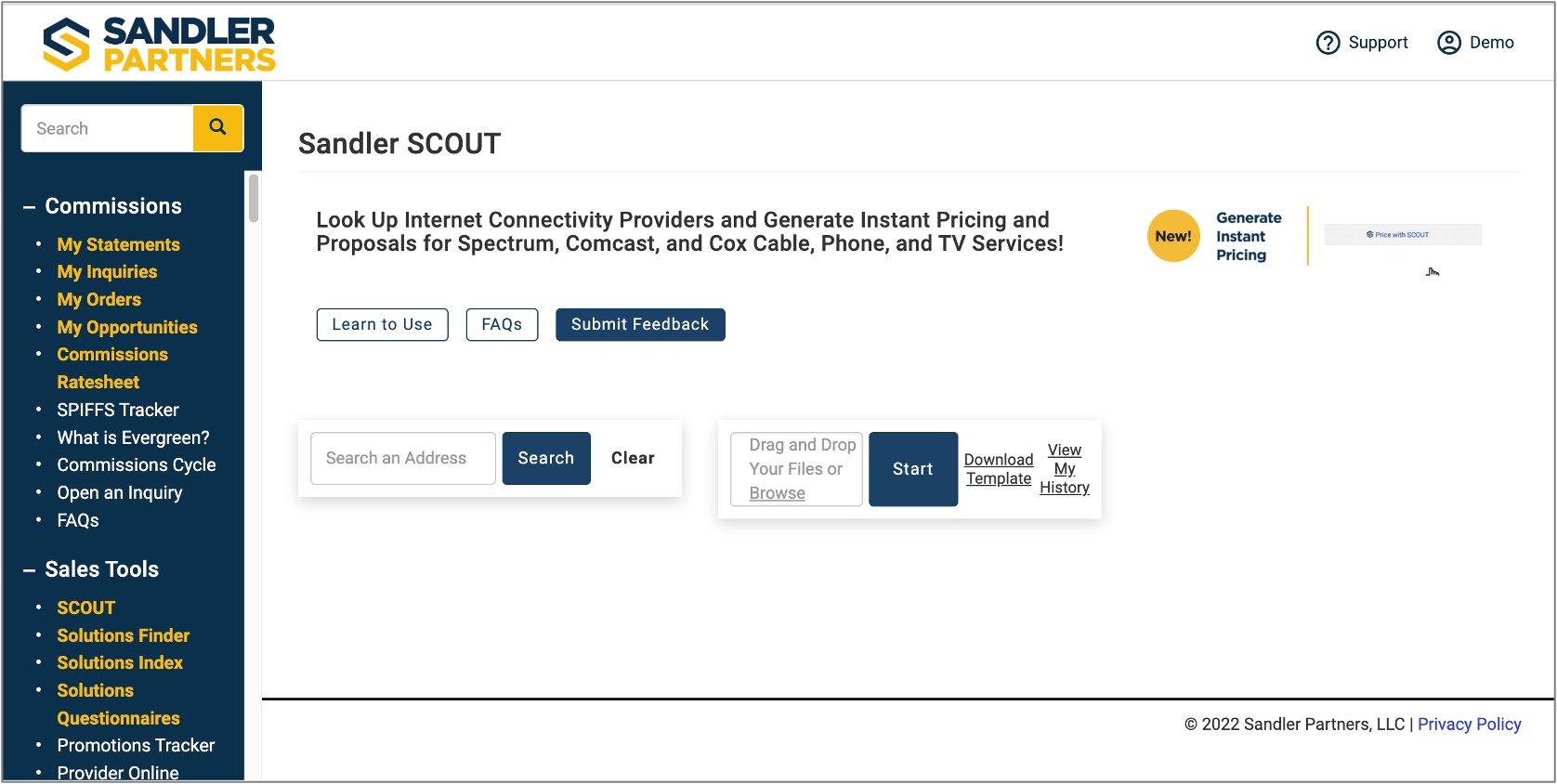Click the Search an Address field
Image resolution: width=1557 pixels, height=784 pixels.
click(403, 458)
